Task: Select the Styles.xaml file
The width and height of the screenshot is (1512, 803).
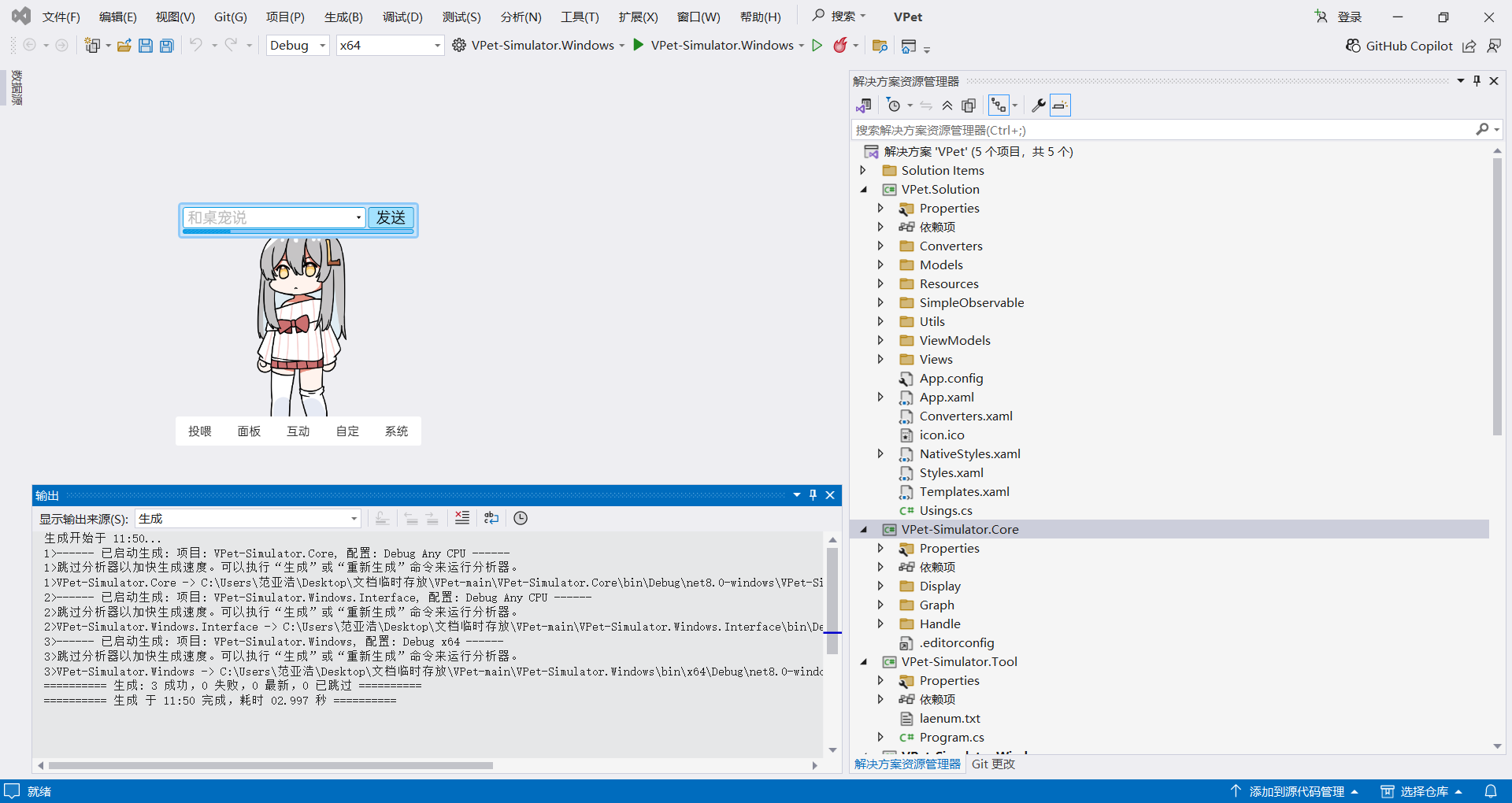Action: tap(951, 472)
